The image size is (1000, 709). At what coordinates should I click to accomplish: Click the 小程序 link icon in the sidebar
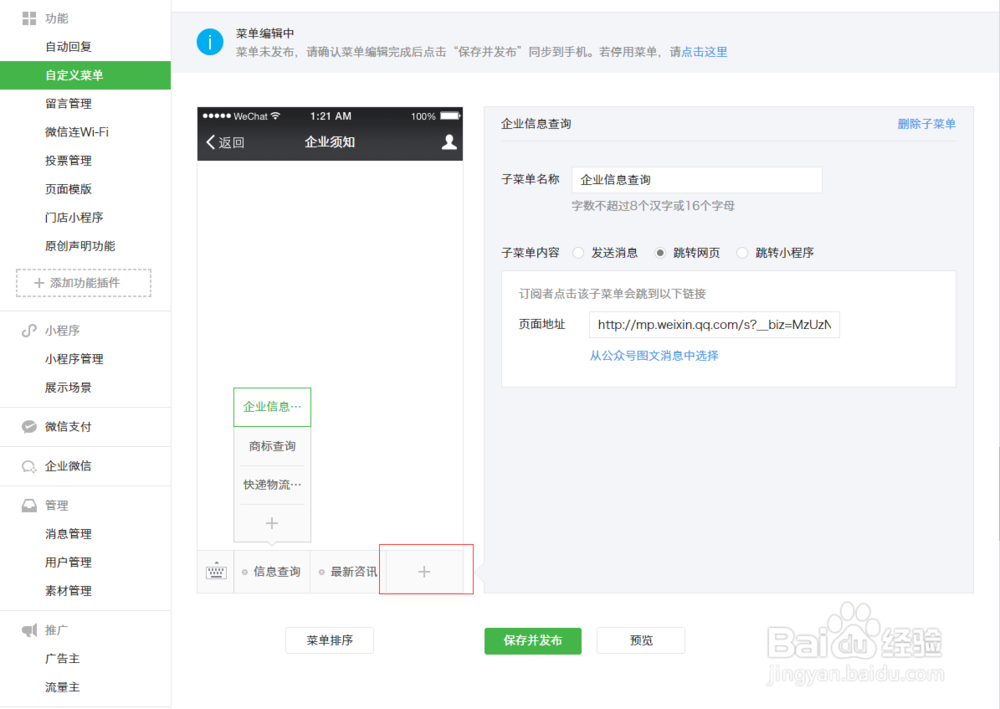[29, 330]
